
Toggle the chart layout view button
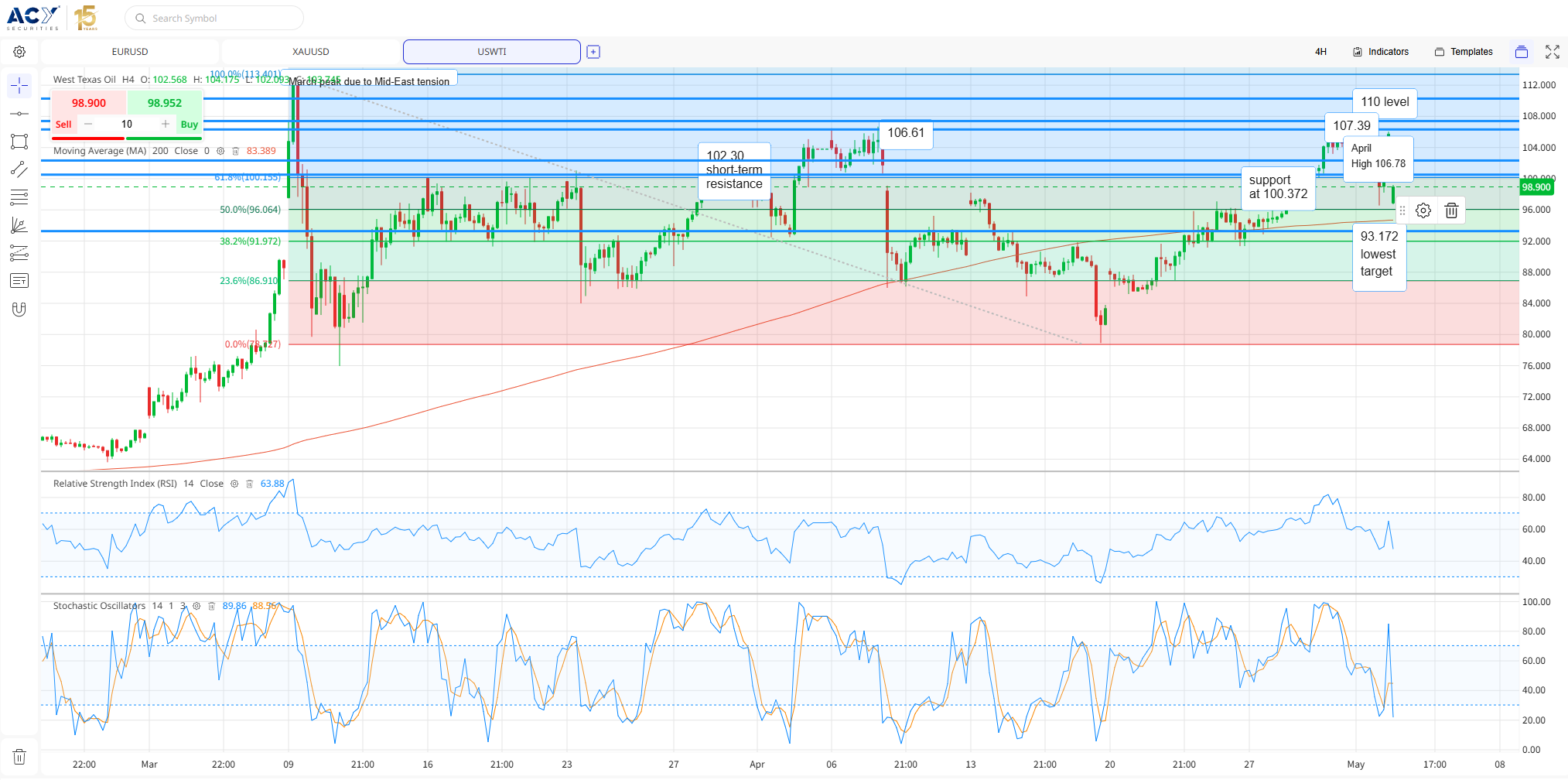(1522, 52)
